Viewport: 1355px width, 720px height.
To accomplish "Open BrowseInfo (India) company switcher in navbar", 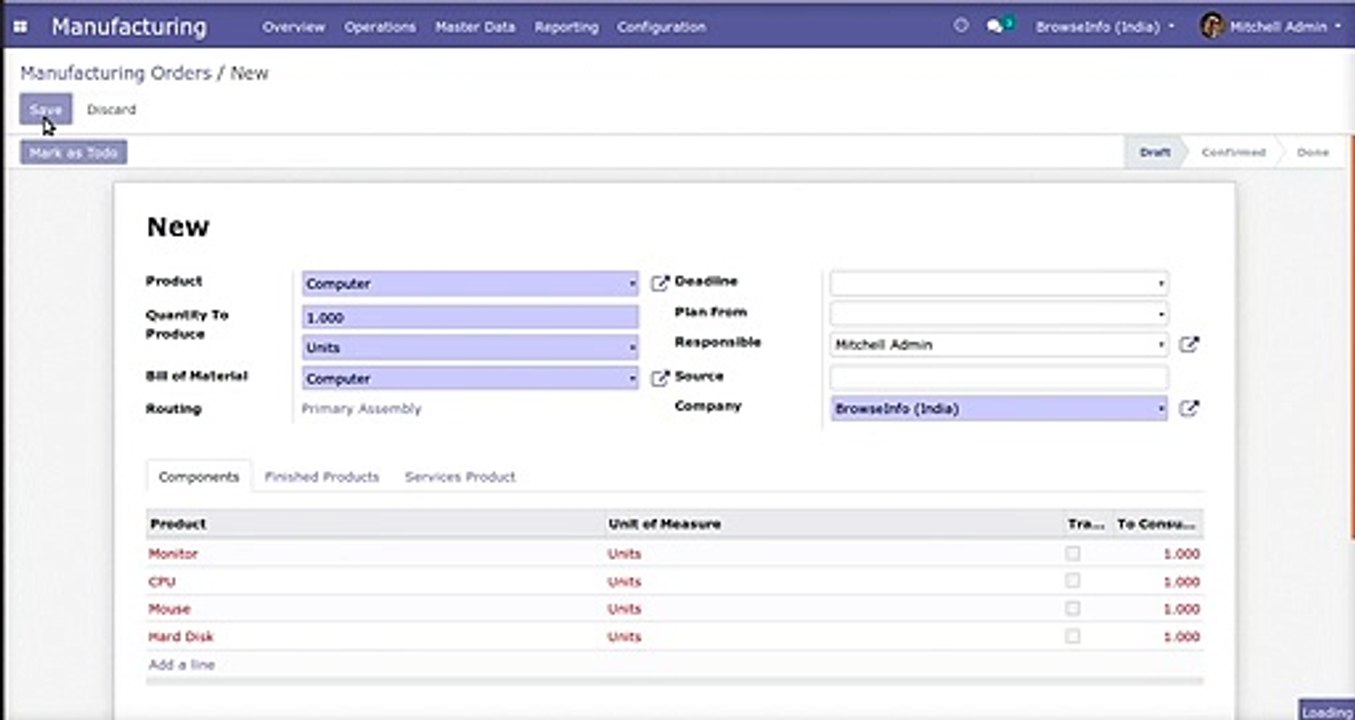I will (x=1105, y=27).
